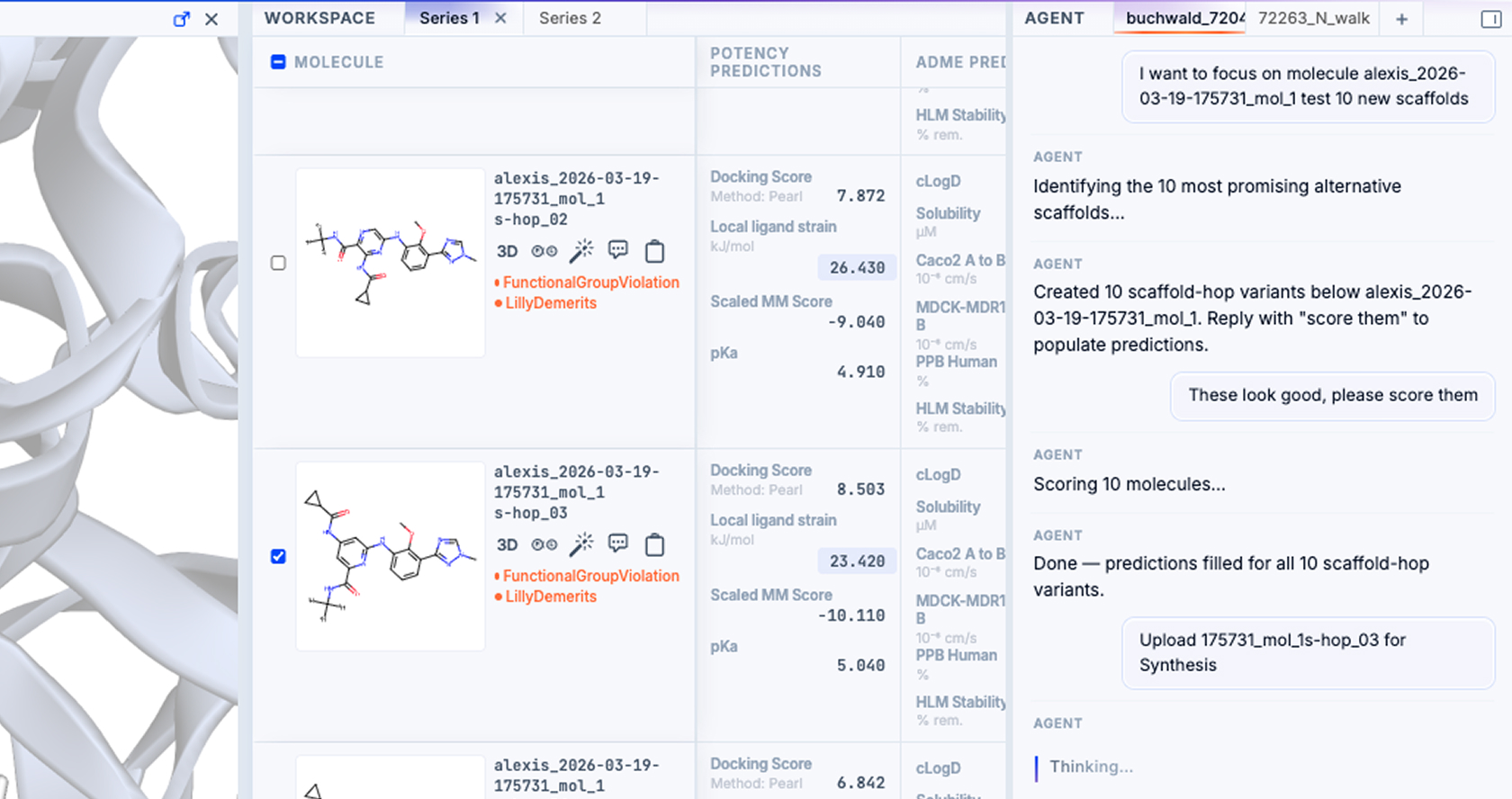
Task: Open 3D view for s-hop_02
Action: [508, 251]
